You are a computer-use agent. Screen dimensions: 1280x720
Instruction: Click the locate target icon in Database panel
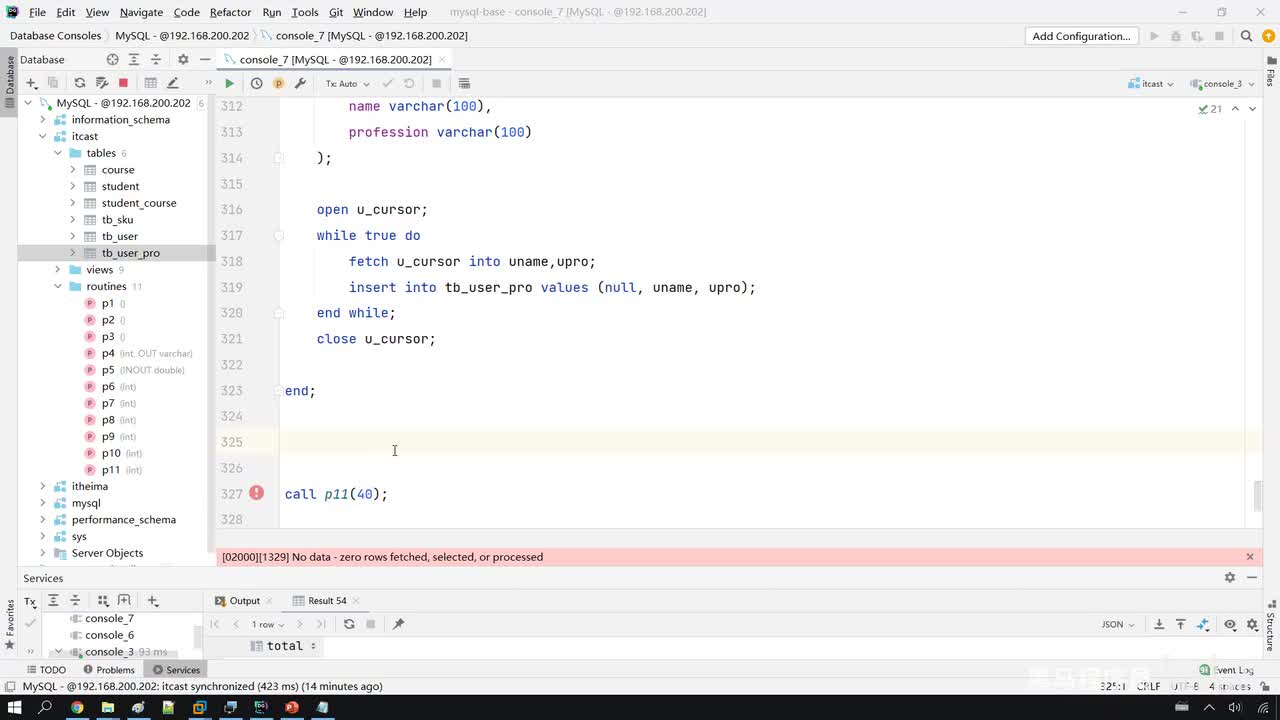(x=113, y=59)
